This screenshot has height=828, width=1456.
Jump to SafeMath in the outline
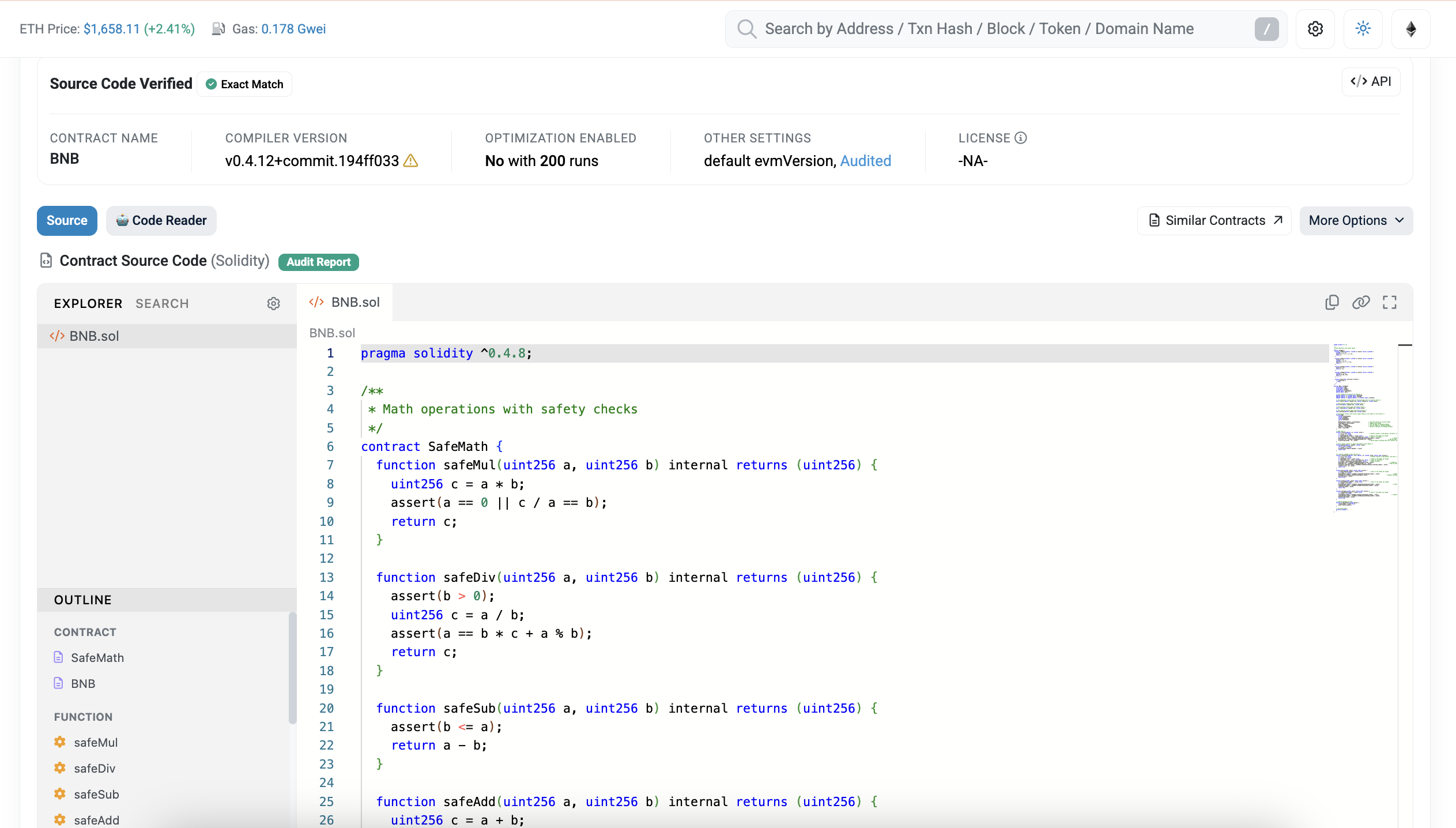coord(97,657)
